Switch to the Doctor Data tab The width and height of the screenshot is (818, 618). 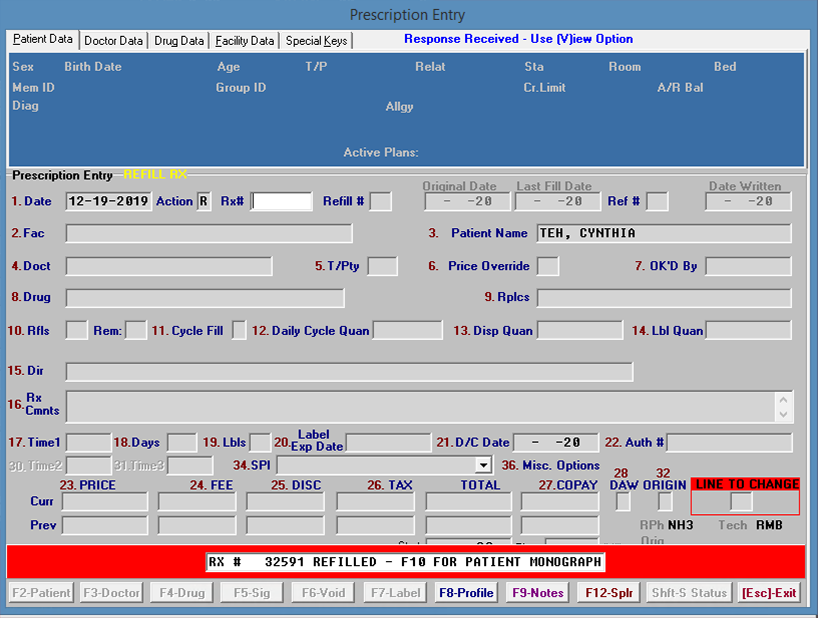point(113,41)
